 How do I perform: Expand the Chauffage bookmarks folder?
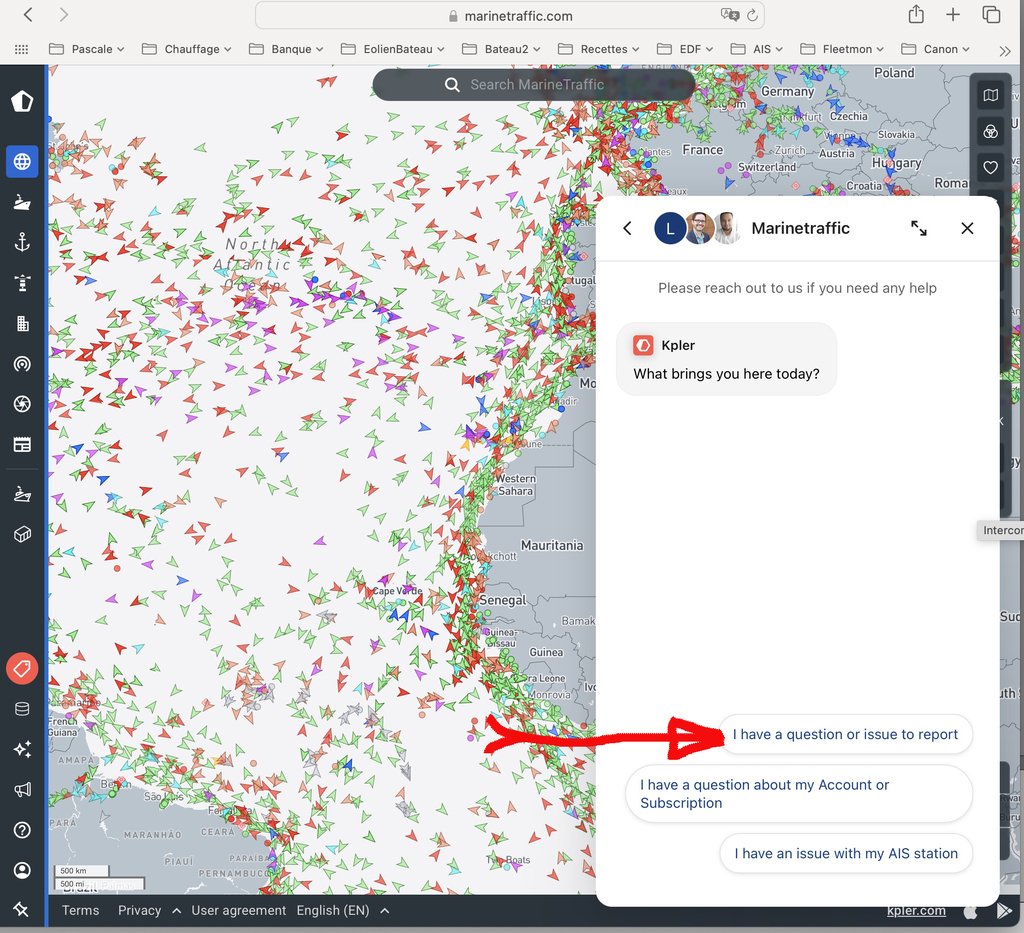click(187, 49)
